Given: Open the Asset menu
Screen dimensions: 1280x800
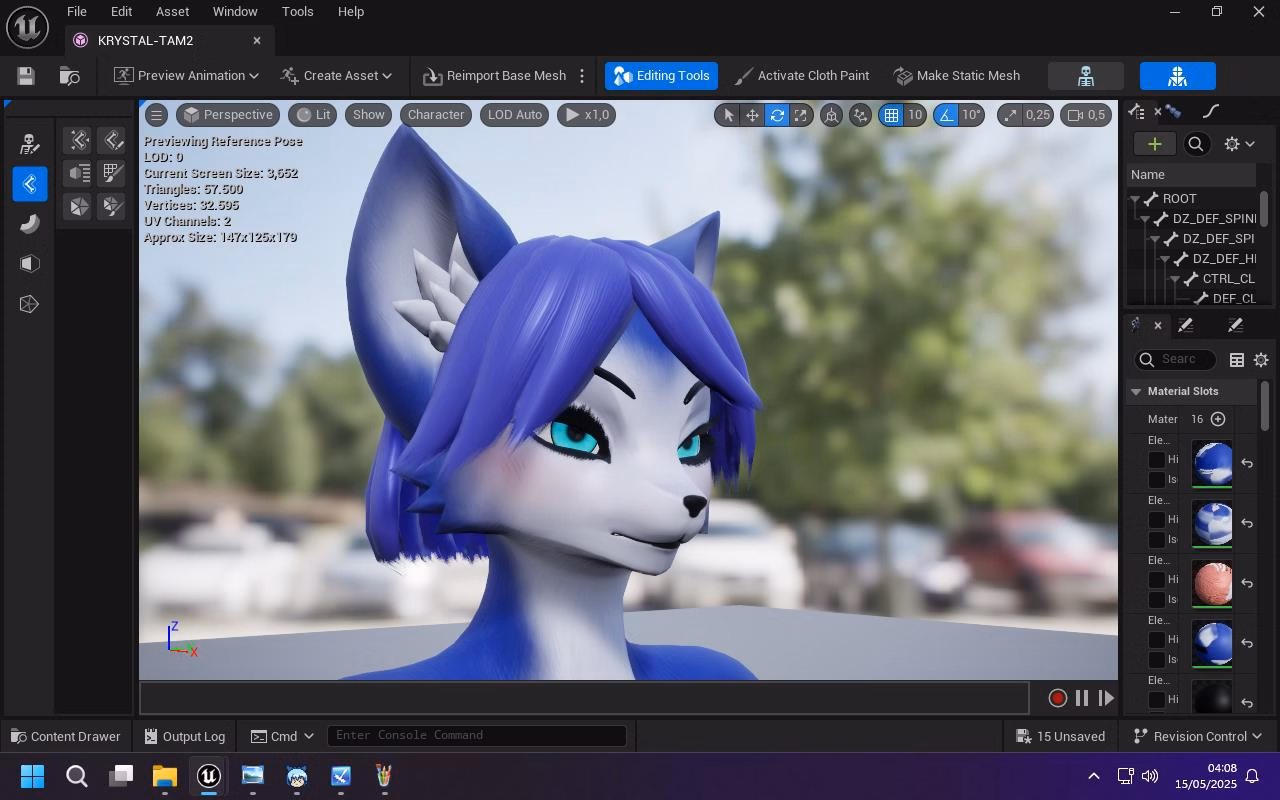Looking at the screenshot, I should [172, 12].
